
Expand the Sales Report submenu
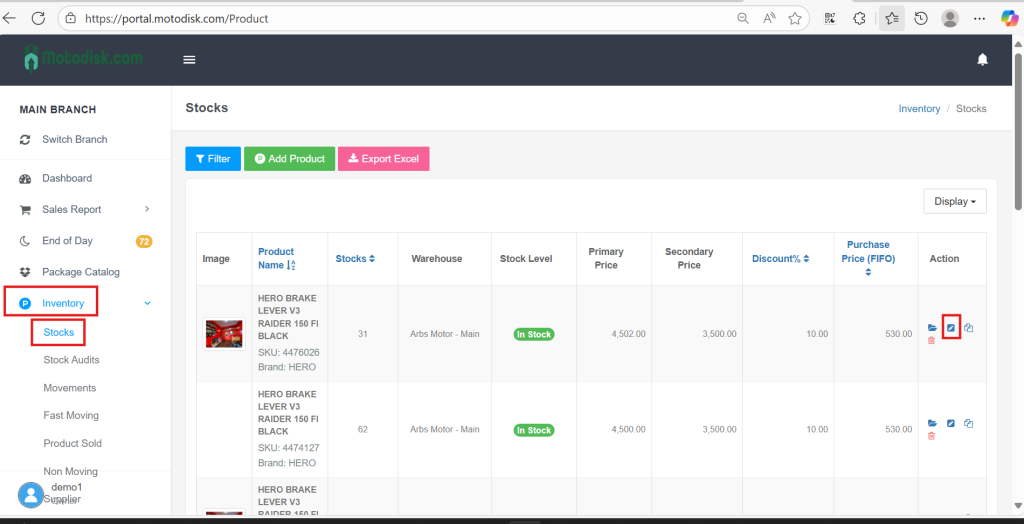147,209
